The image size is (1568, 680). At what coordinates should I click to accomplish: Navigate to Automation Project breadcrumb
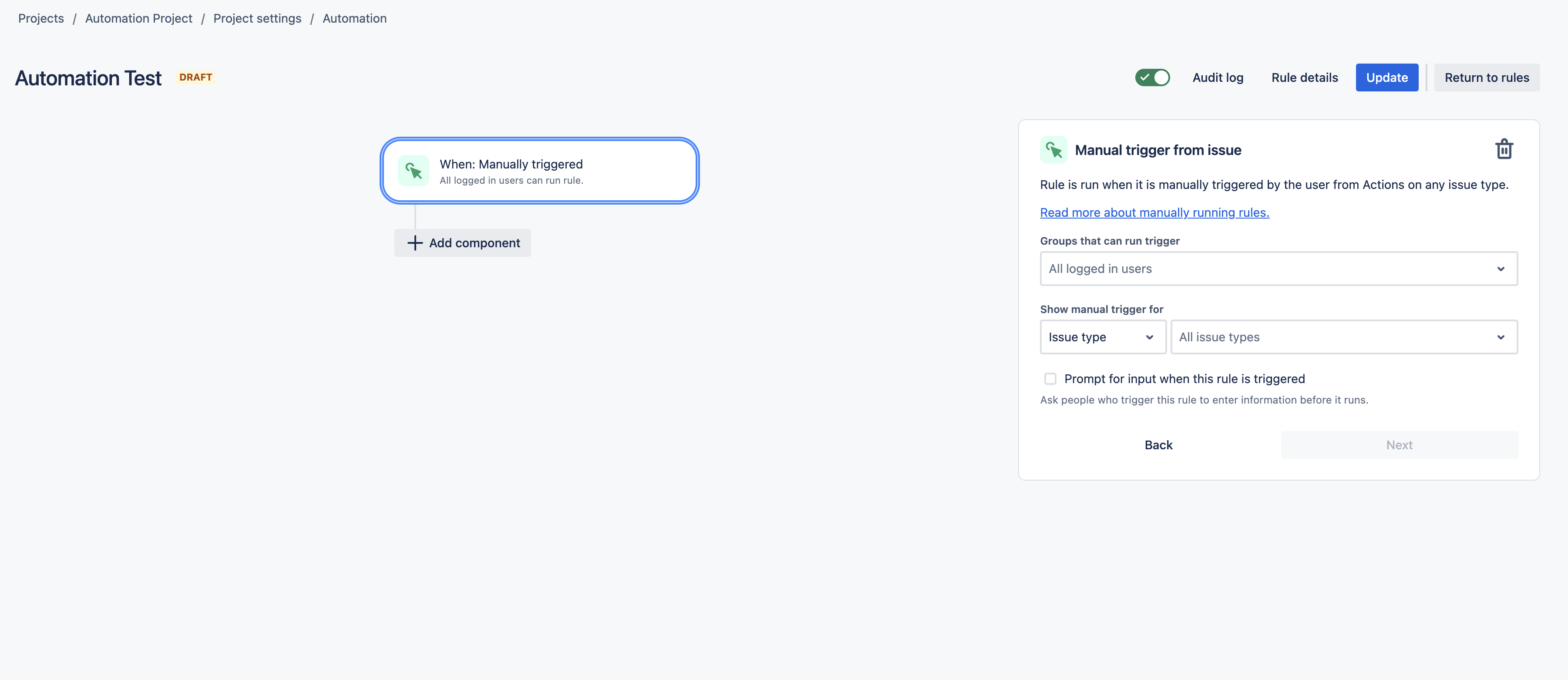click(x=138, y=18)
